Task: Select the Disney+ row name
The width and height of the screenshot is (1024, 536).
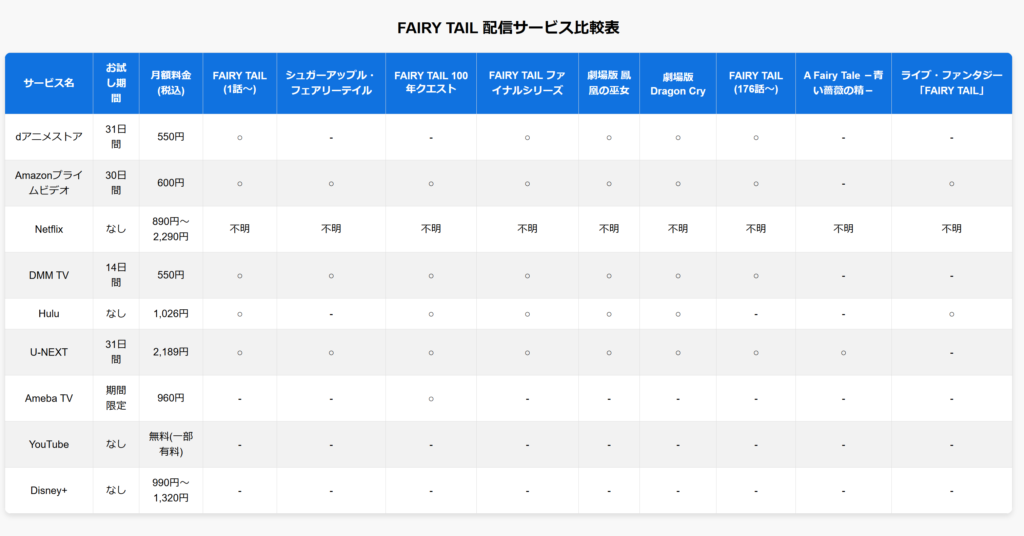Action: point(49,490)
